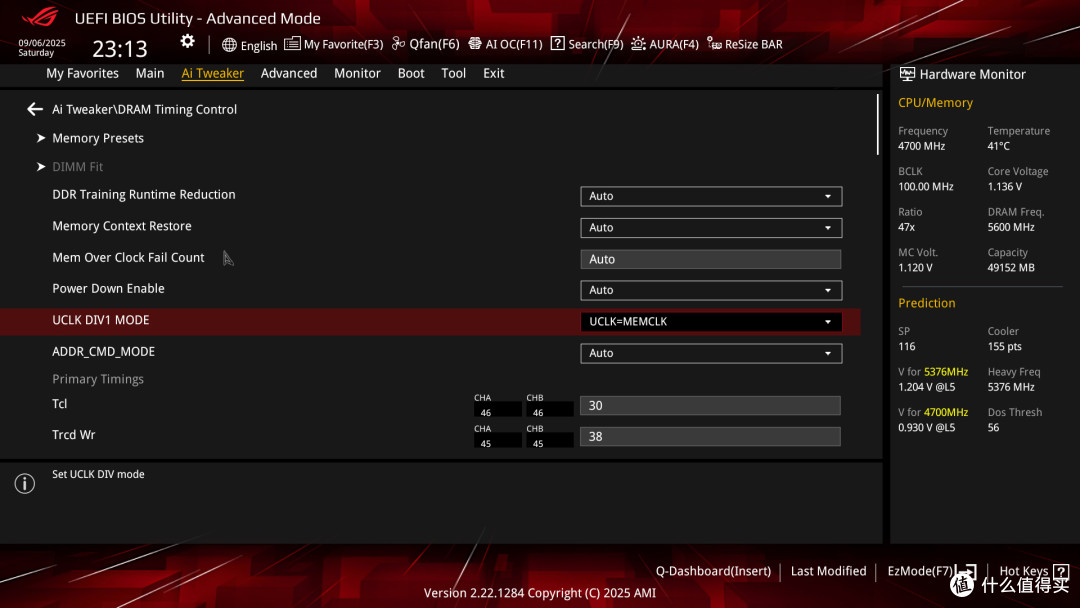Viewport: 1080px width, 608px height.
Task: Click the Primary Timings heading
Action: click(98, 379)
